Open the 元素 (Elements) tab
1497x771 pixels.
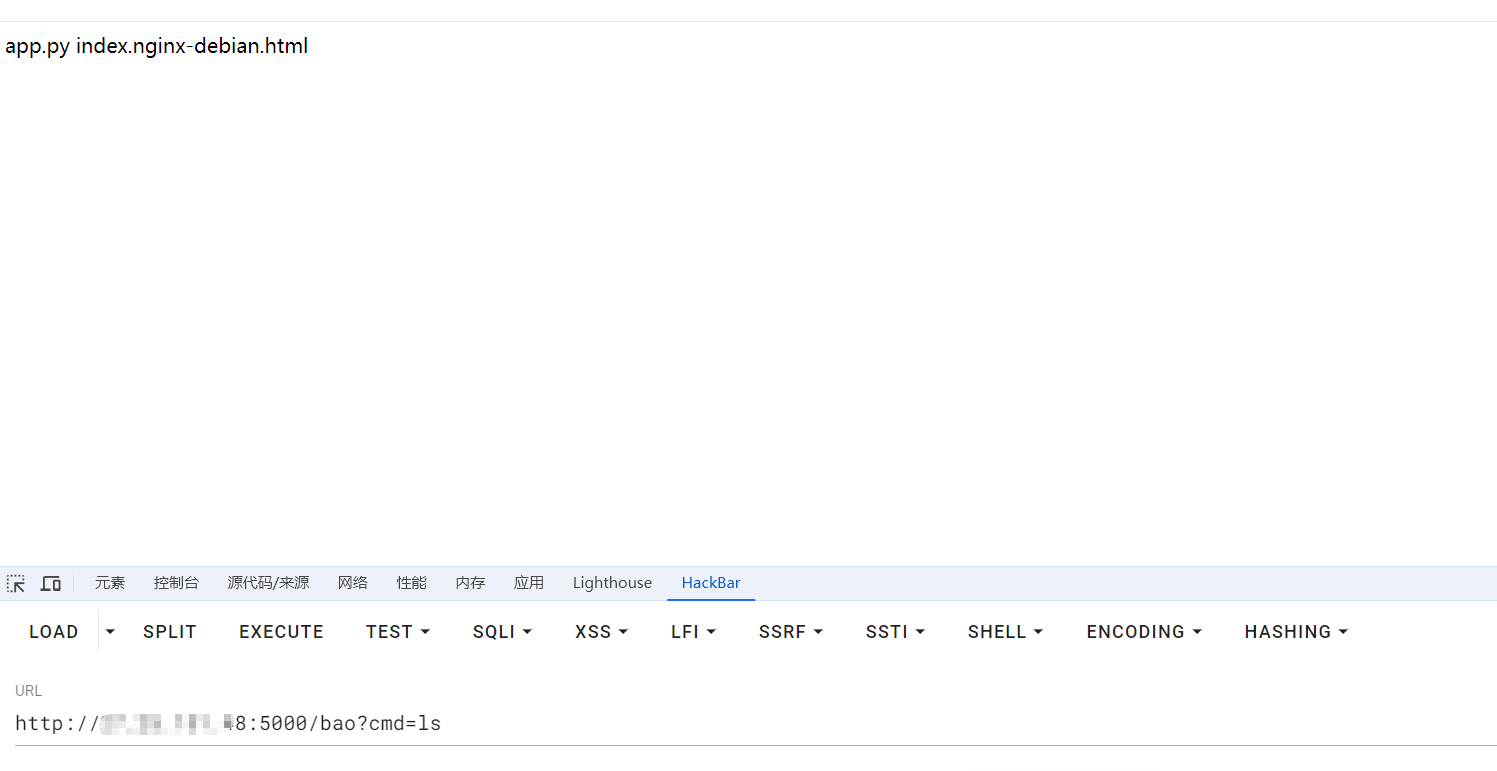click(110, 583)
